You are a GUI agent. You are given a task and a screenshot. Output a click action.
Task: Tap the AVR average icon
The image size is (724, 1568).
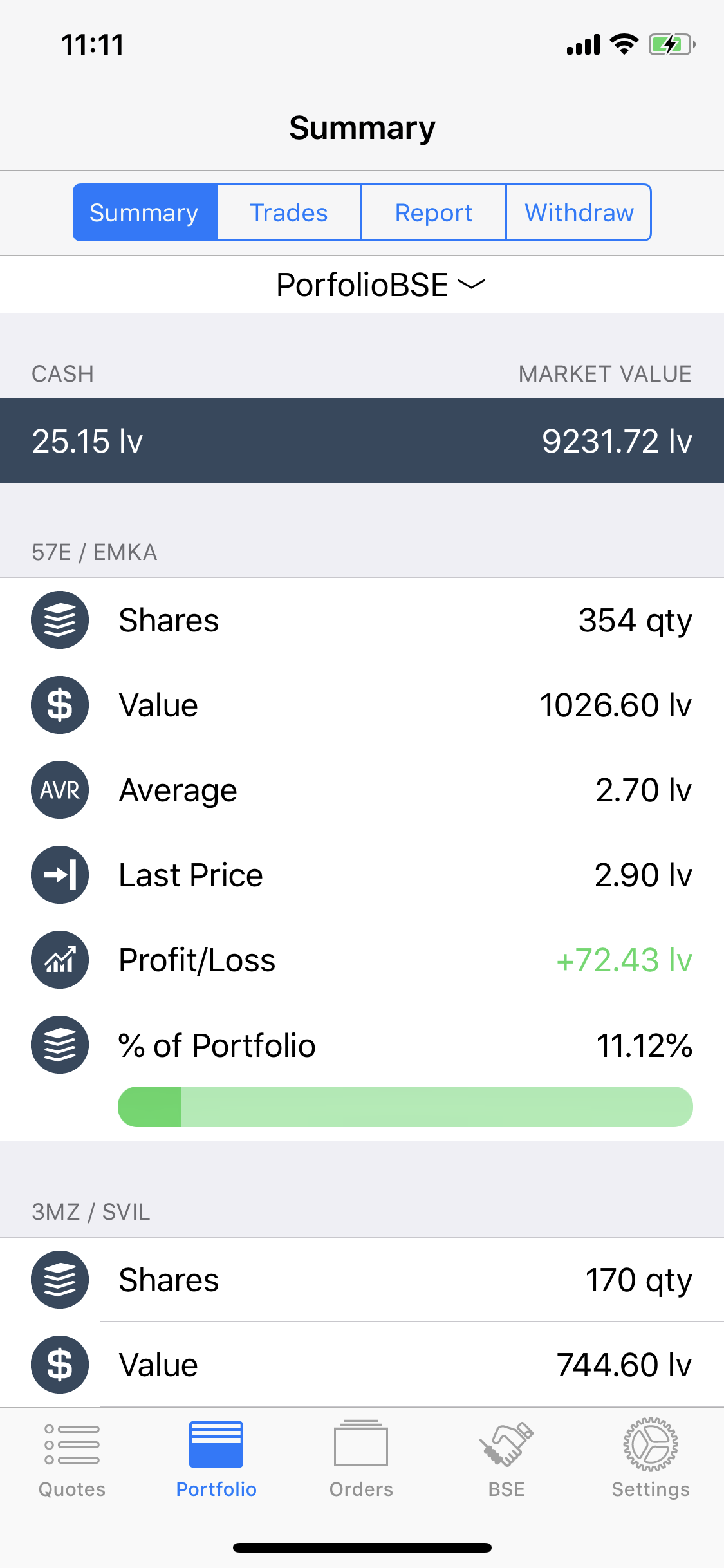60,790
